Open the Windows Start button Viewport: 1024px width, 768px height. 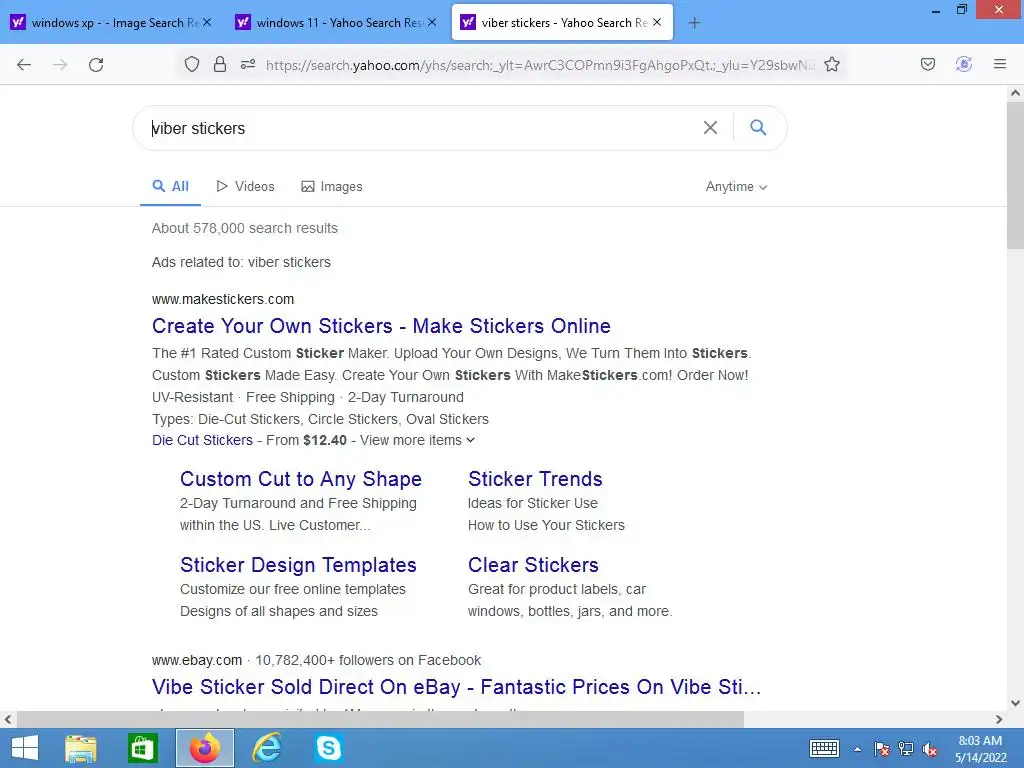tap(25, 748)
